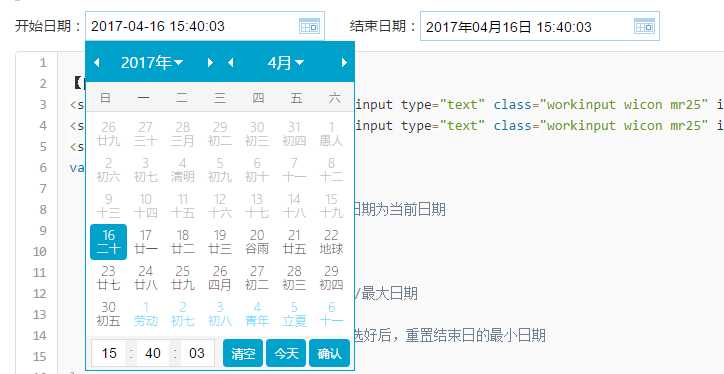Go to previous month arrow
The image size is (724, 374).
(230, 62)
